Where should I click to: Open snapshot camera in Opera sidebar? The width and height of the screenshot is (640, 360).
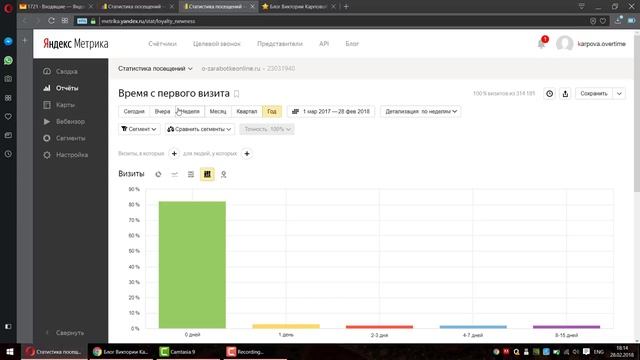tap(8, 79)
